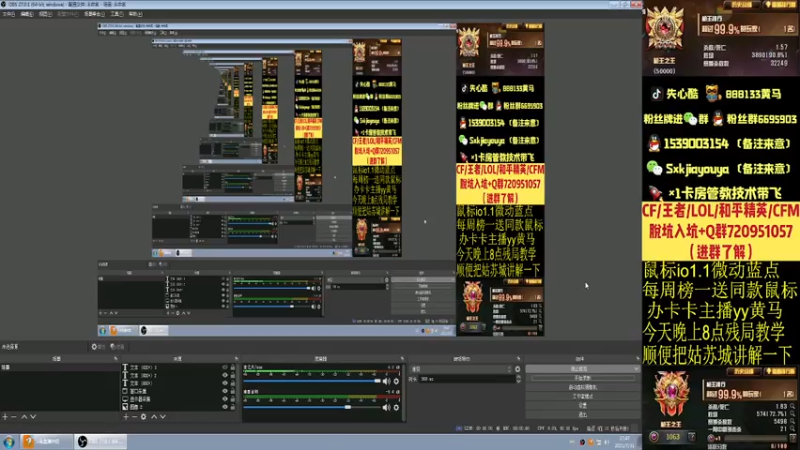Undock the Scenes panel via header icon
Viewport: 800px width, 450px height.
115,359
